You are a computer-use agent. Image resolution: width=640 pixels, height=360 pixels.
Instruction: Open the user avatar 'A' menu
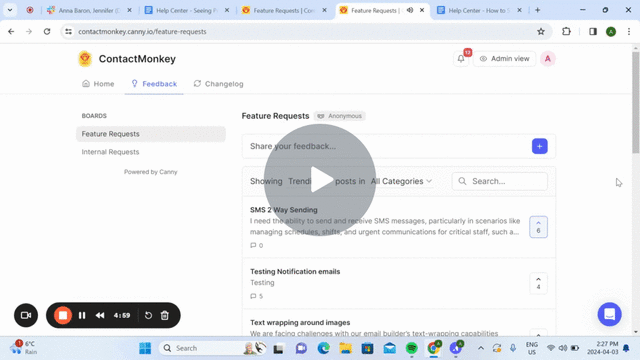(x=548, y=59)
